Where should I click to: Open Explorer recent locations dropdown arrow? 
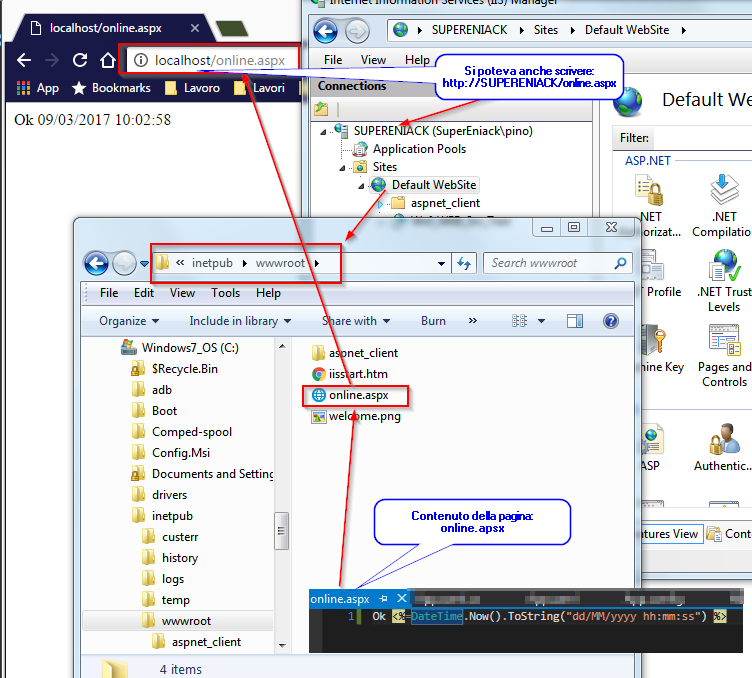[144, 264]
